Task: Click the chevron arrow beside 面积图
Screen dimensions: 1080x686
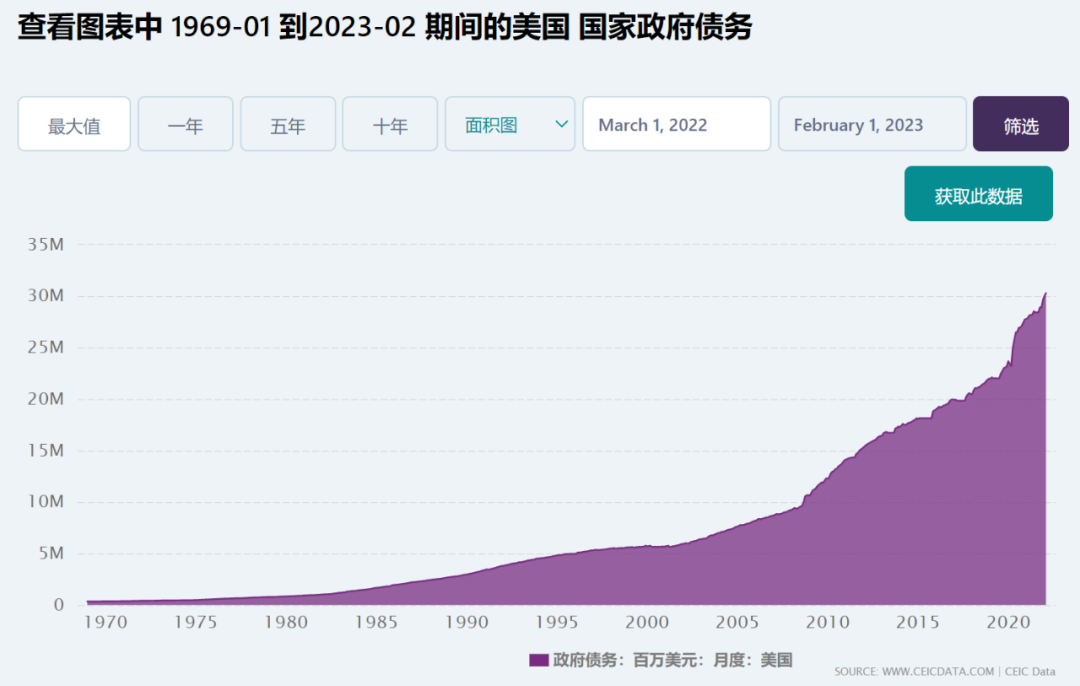Action: pos(561,124)
